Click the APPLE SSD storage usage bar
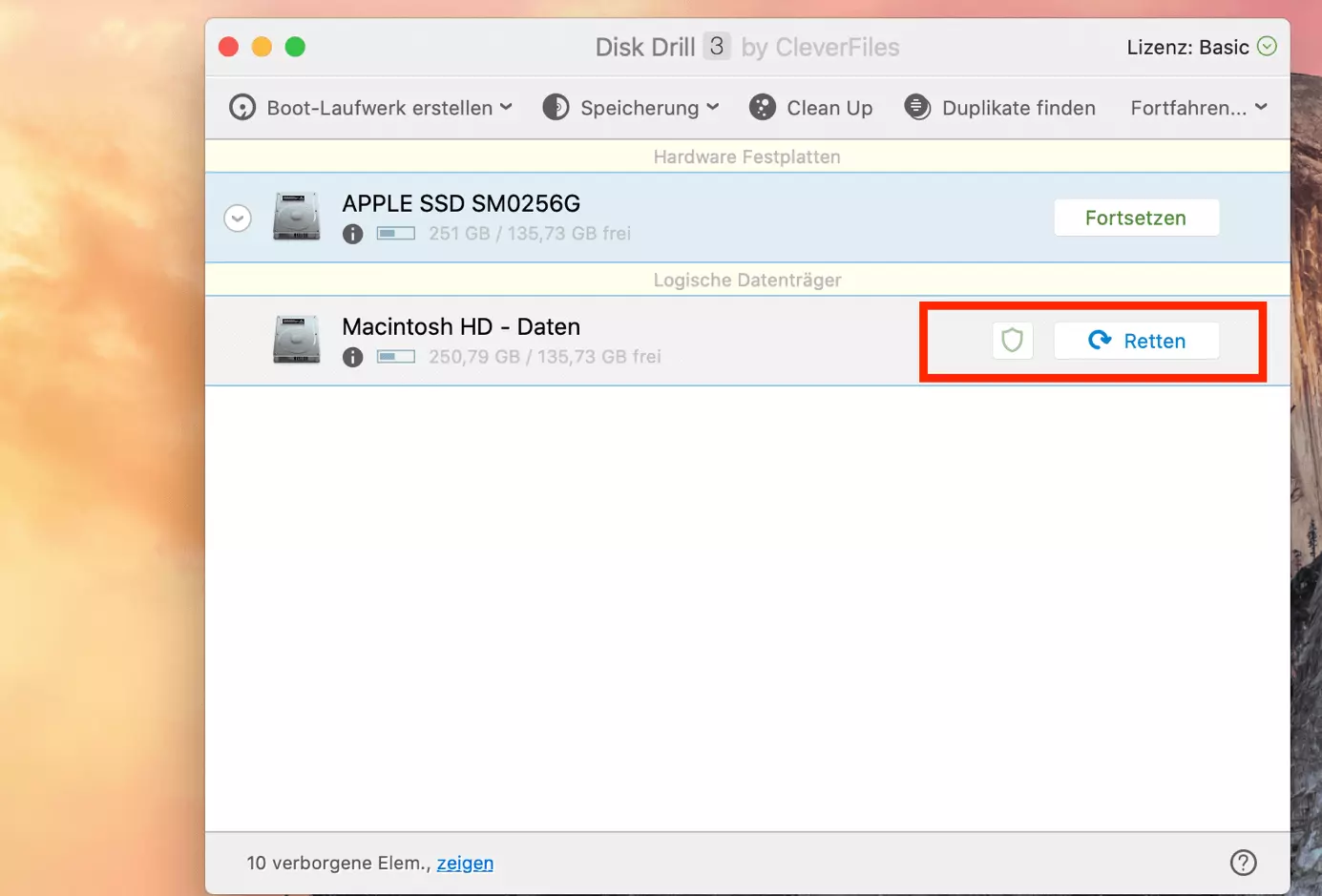Image resolution: width=1322 pixels, height=896 pixels. click(396, 233)
